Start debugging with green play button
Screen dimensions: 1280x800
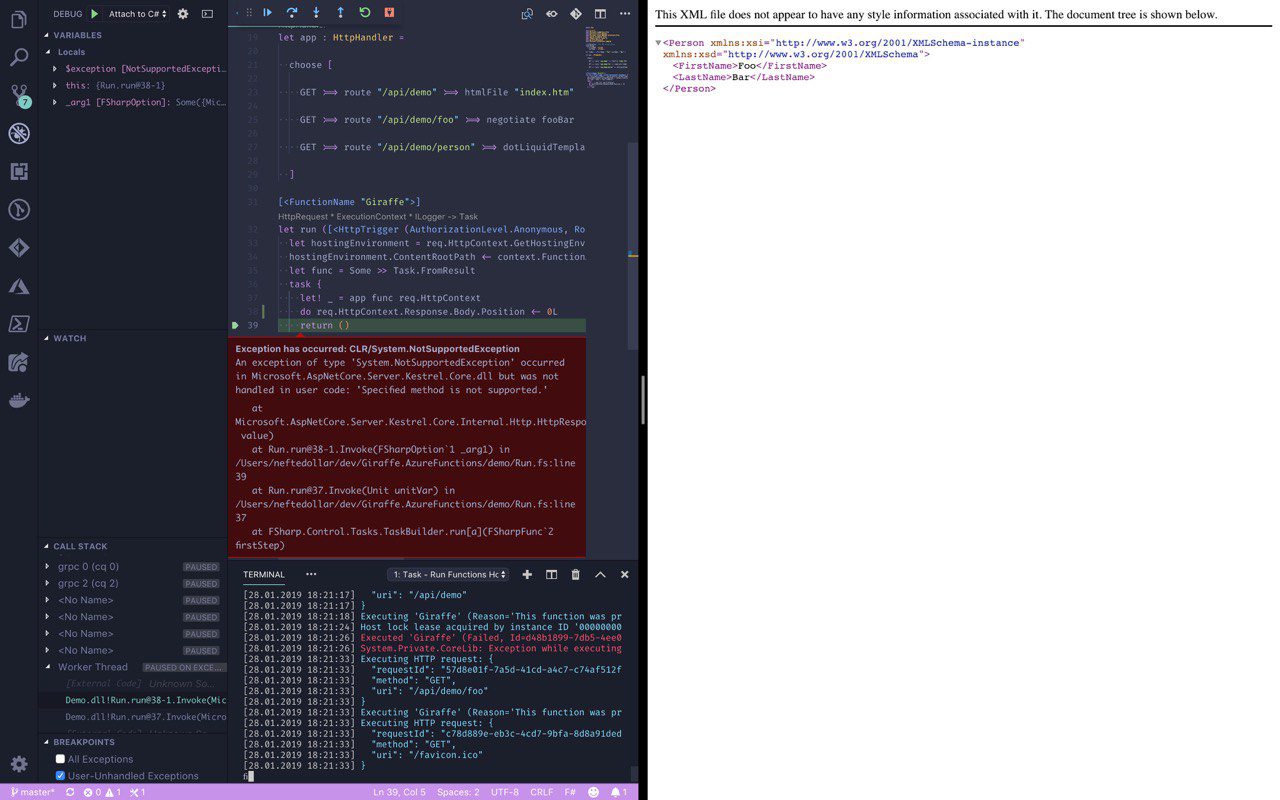point(94,14)
